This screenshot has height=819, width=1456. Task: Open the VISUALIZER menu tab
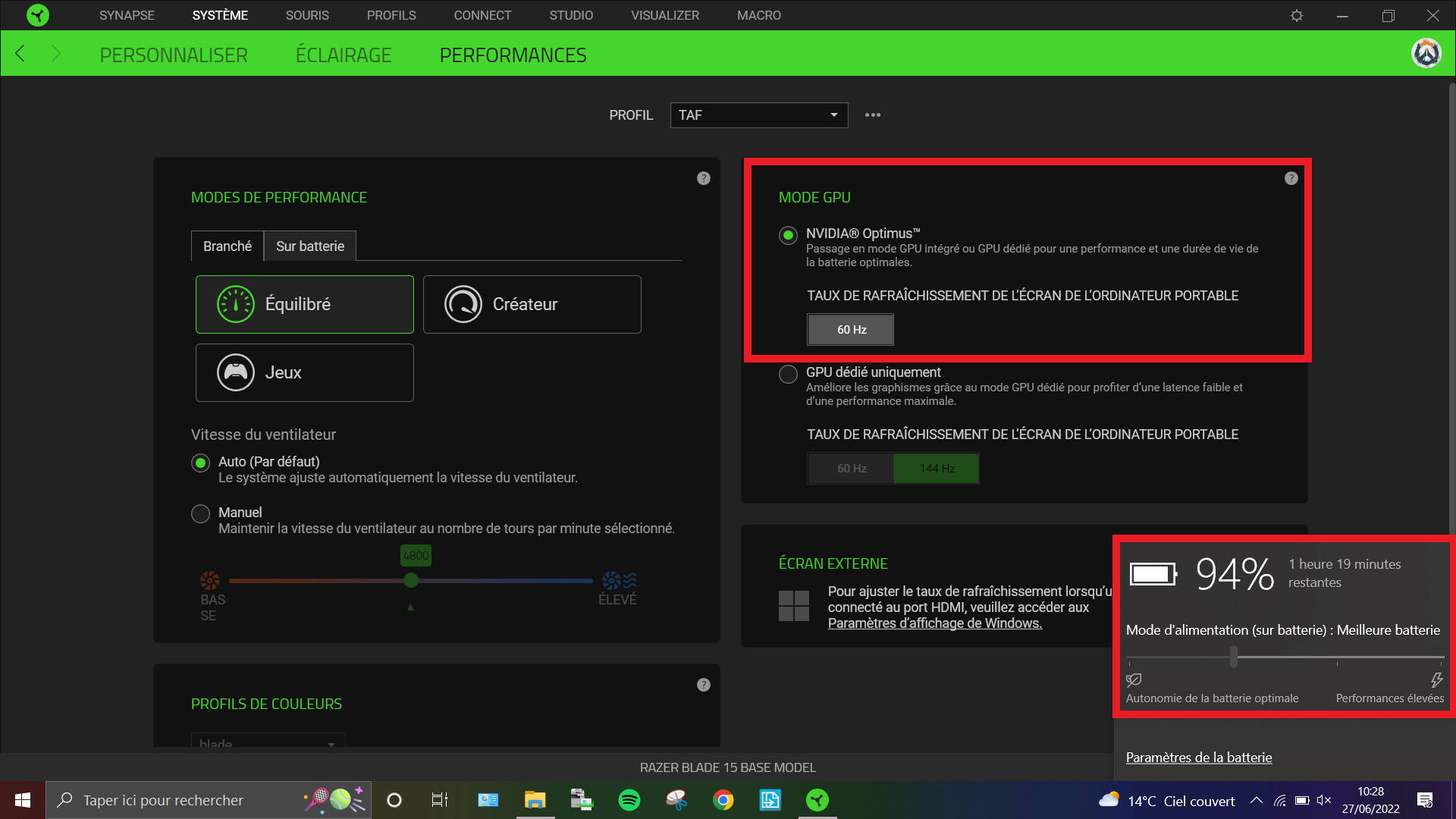click(x=665, y=15)
